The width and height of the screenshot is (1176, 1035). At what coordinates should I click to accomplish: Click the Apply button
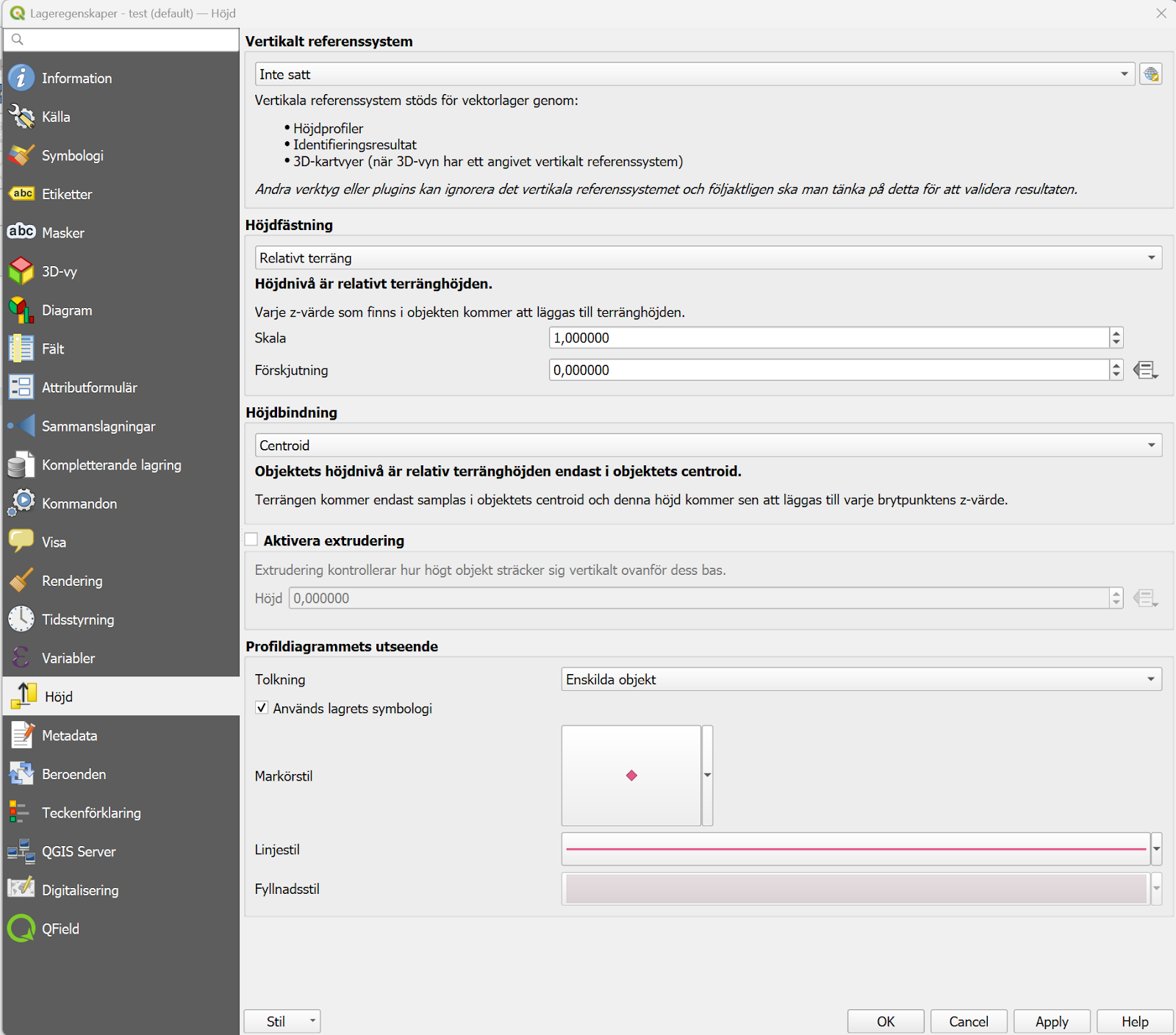pyautogui.click(x=1052, y=1021)
